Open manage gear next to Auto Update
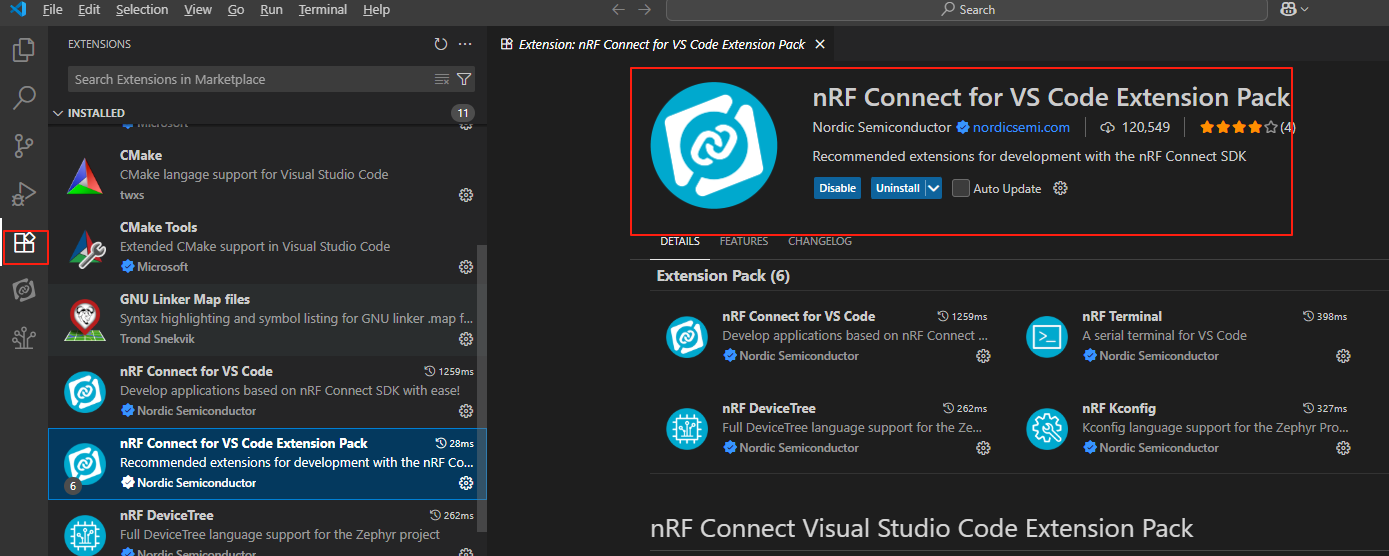Screen dimensions: 1389x556 coord(1061,188)
